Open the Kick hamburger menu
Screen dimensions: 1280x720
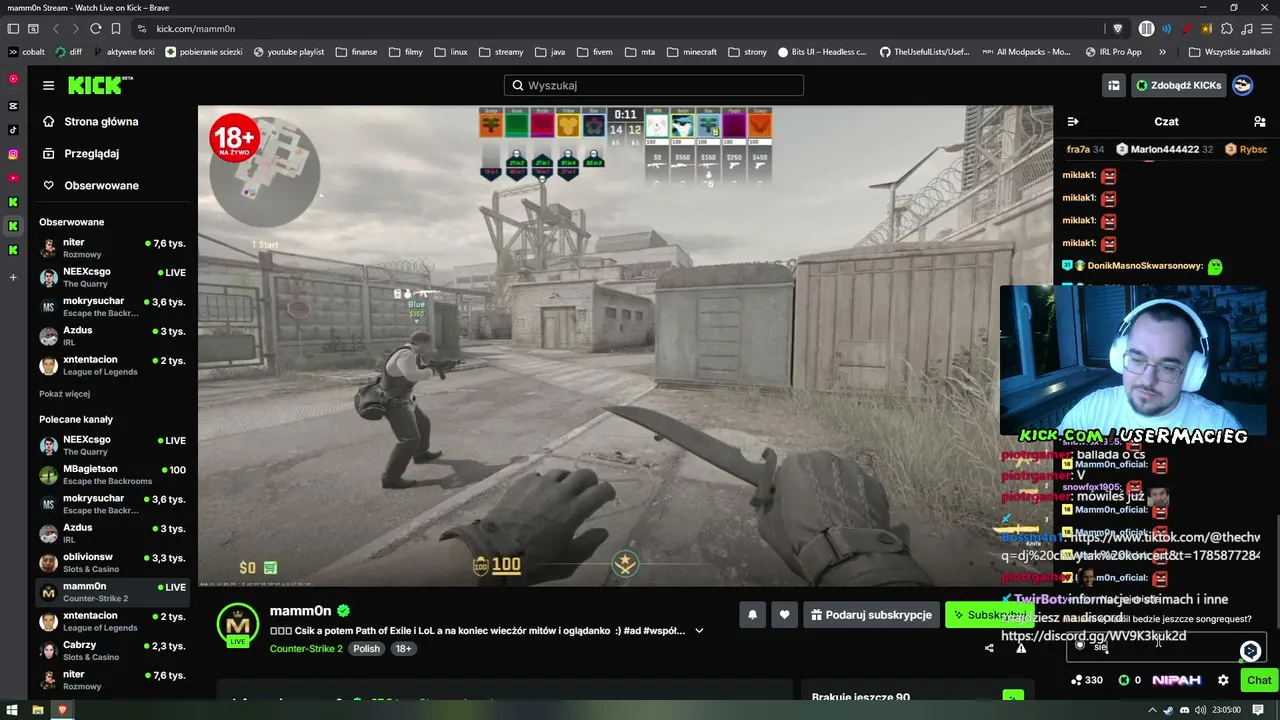pyautogui.click(x=48, y=86)
